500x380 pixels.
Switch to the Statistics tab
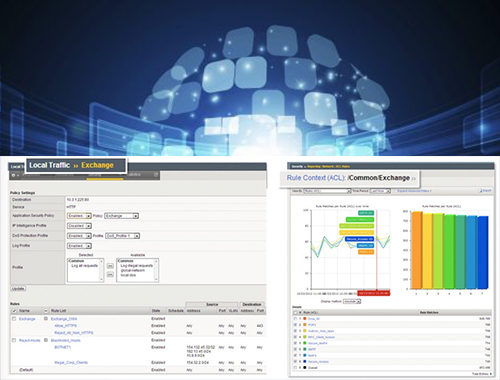(x=134, y=174)
